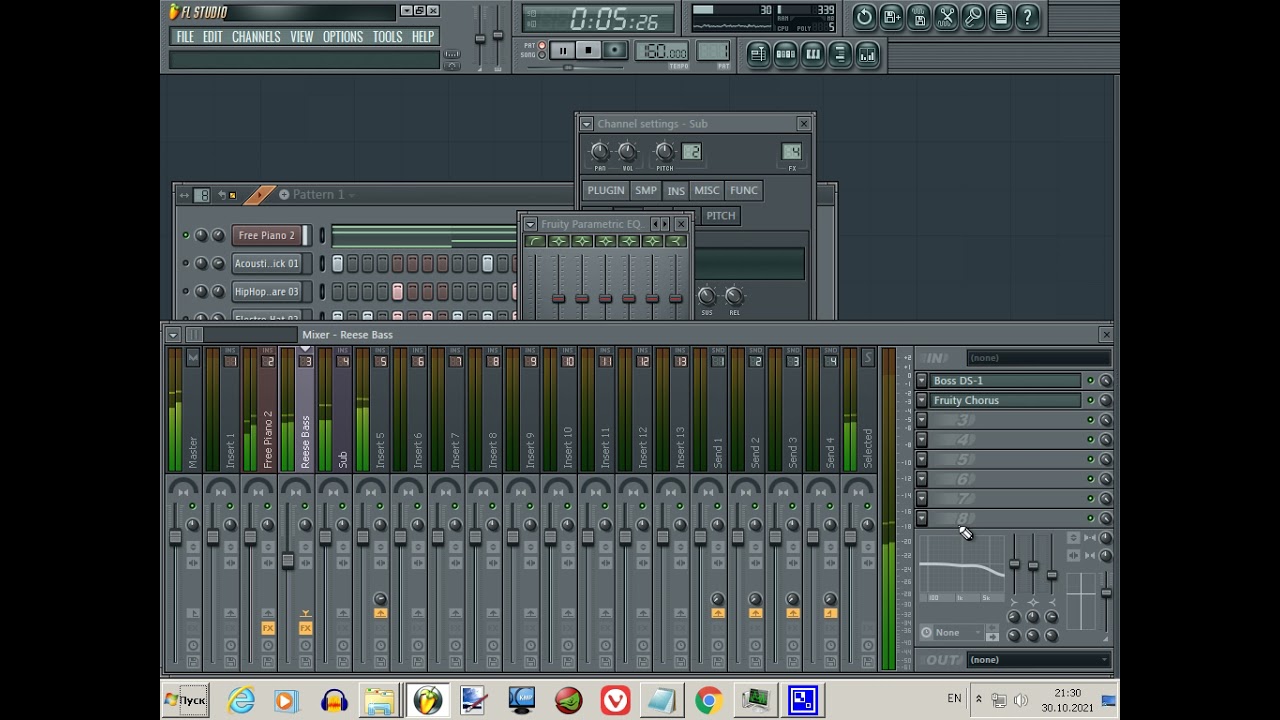Viewport: 1280px width, 720px height.
Task: Click the tempo display value
Action: pos(663,52)
